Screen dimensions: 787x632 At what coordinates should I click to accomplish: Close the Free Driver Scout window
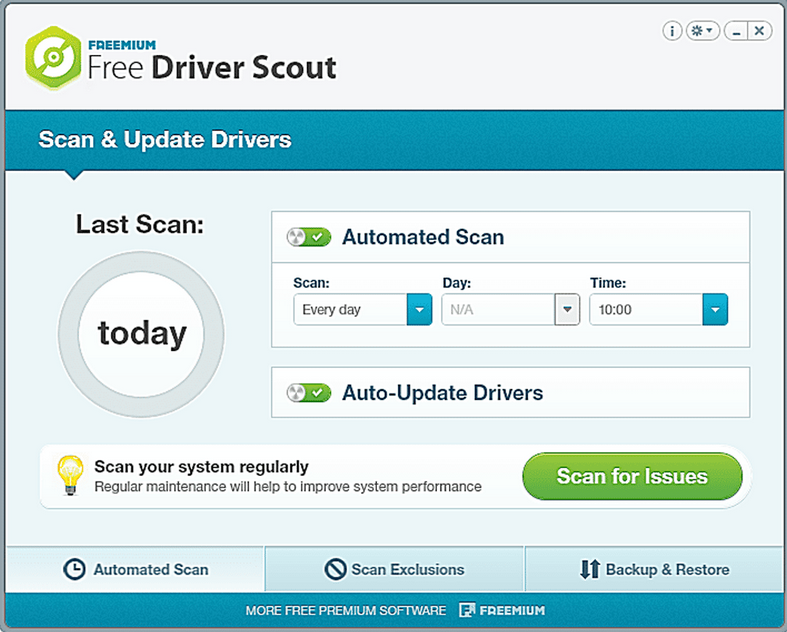point(760,31)
